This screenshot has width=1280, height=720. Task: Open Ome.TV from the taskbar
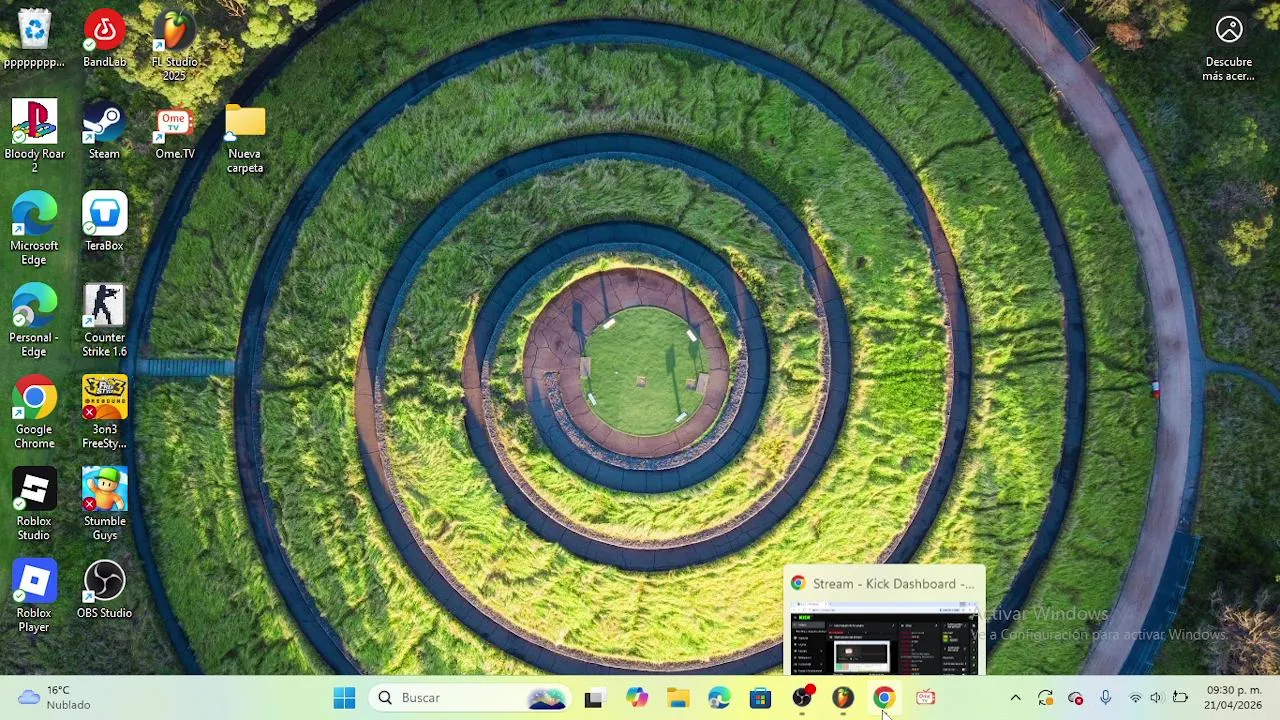coord(925,698)
